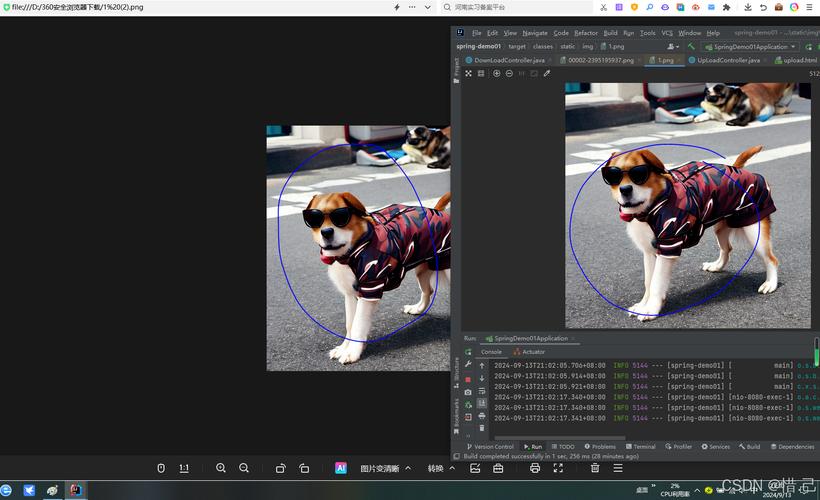Toggle soft-wrap in console
Screen dimensions: 820x500
click(x=482, y=391)
